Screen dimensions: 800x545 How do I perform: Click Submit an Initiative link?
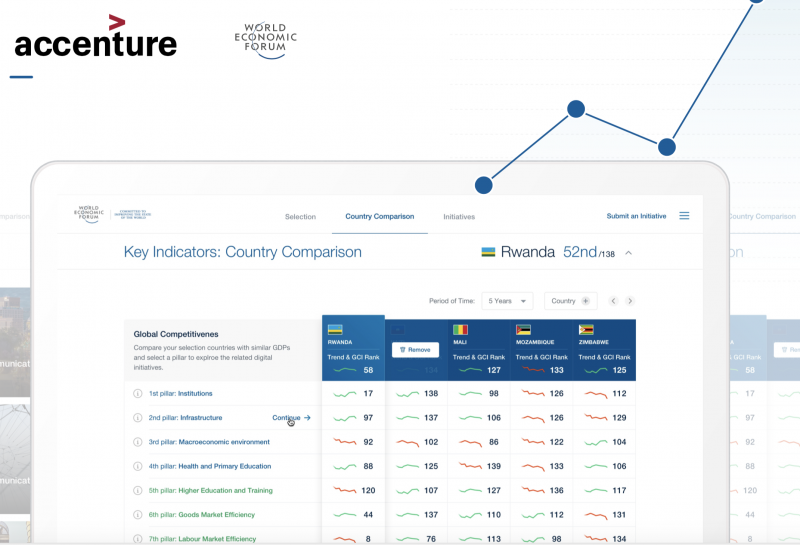click(636, 216)
